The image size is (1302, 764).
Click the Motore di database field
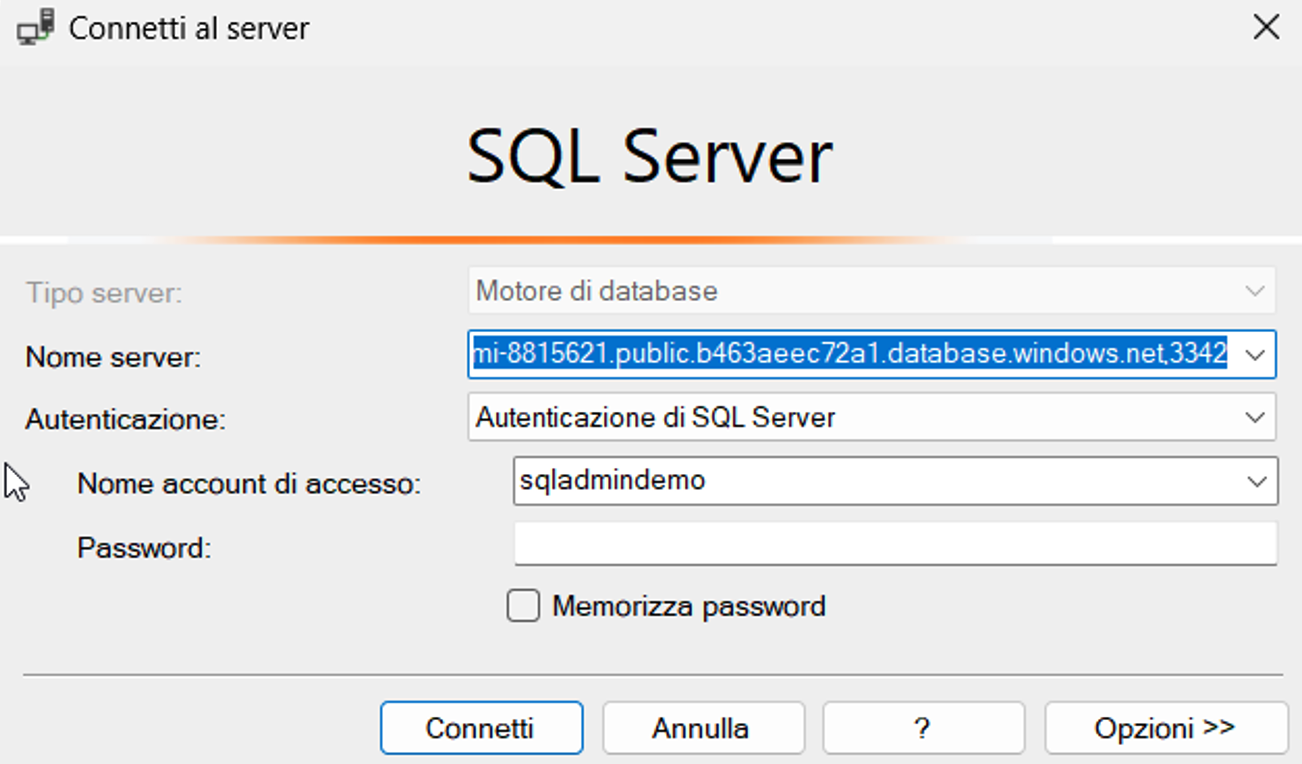[x=850, y=291]
